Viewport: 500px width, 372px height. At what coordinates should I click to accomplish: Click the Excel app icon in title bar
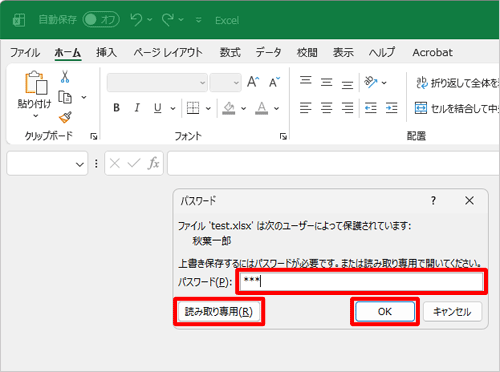click(x=19, y=20)
